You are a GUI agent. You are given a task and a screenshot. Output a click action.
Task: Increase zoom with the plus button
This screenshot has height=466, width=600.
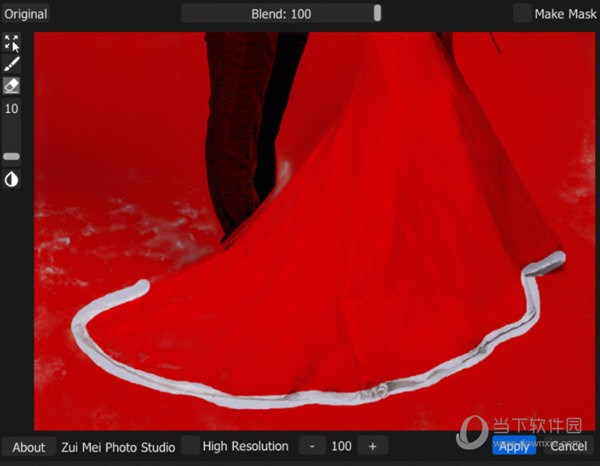373,446
